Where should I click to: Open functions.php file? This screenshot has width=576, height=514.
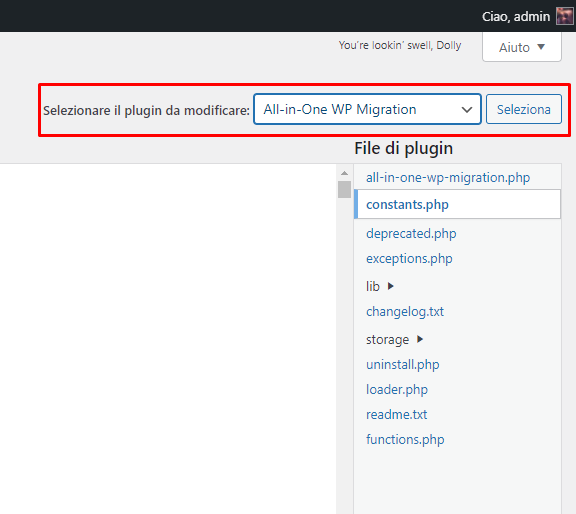[x=405, y=439]
